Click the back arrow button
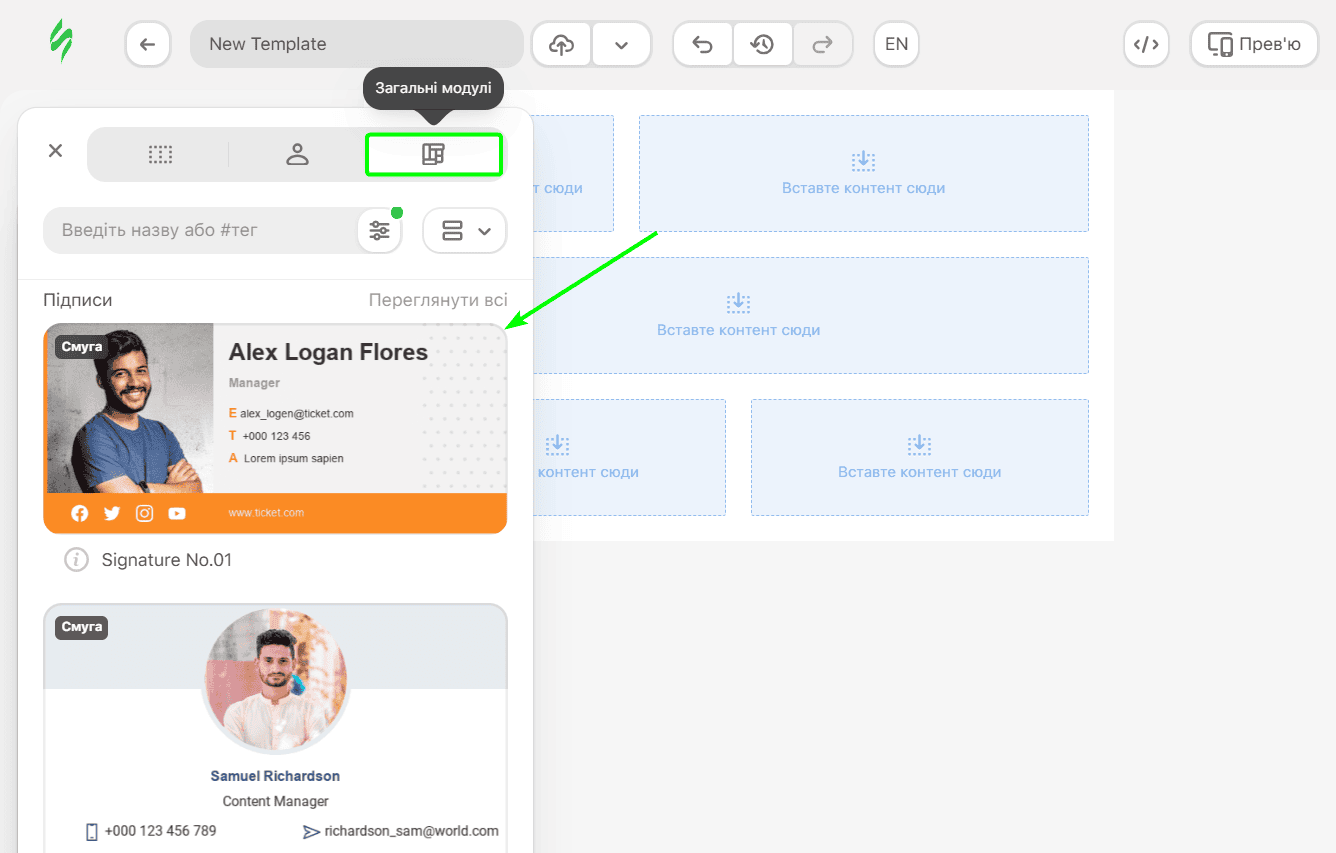This screenshot has height=853, width=1336. click(x=148, y=44)
